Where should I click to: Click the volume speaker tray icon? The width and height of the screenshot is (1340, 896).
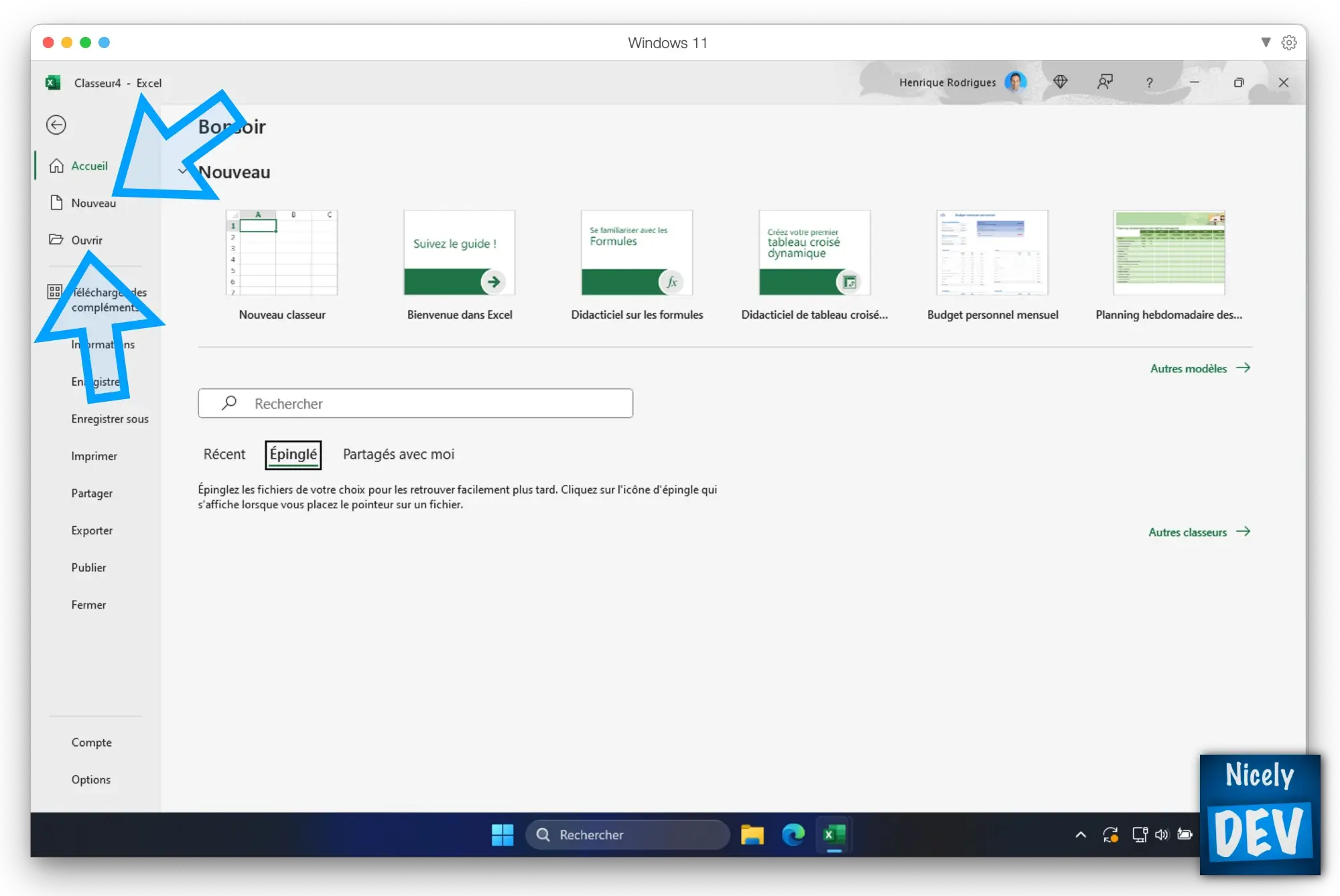point(1162,834)
